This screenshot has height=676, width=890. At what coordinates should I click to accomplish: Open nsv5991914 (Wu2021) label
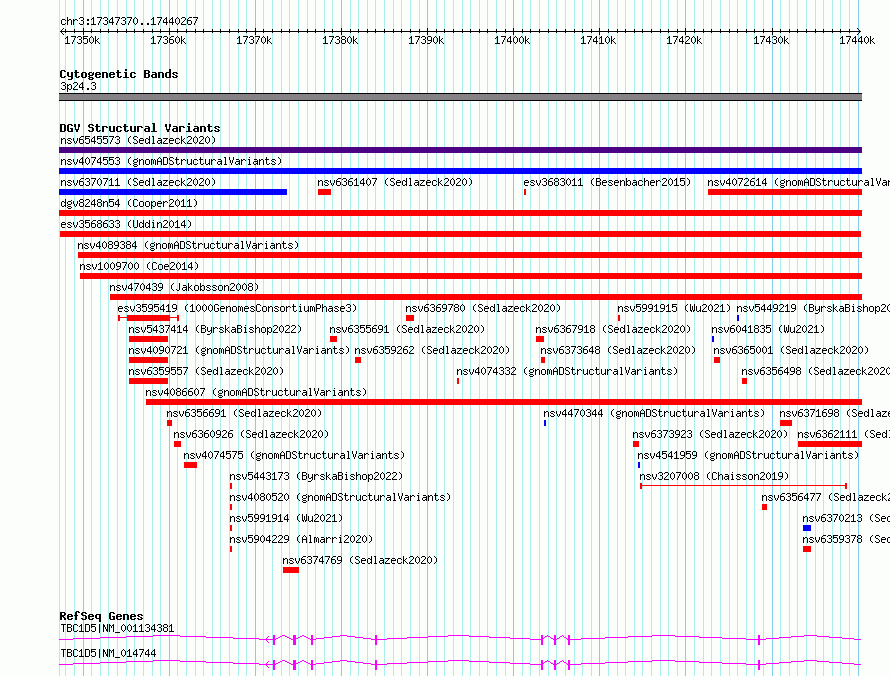coord(286,518)
